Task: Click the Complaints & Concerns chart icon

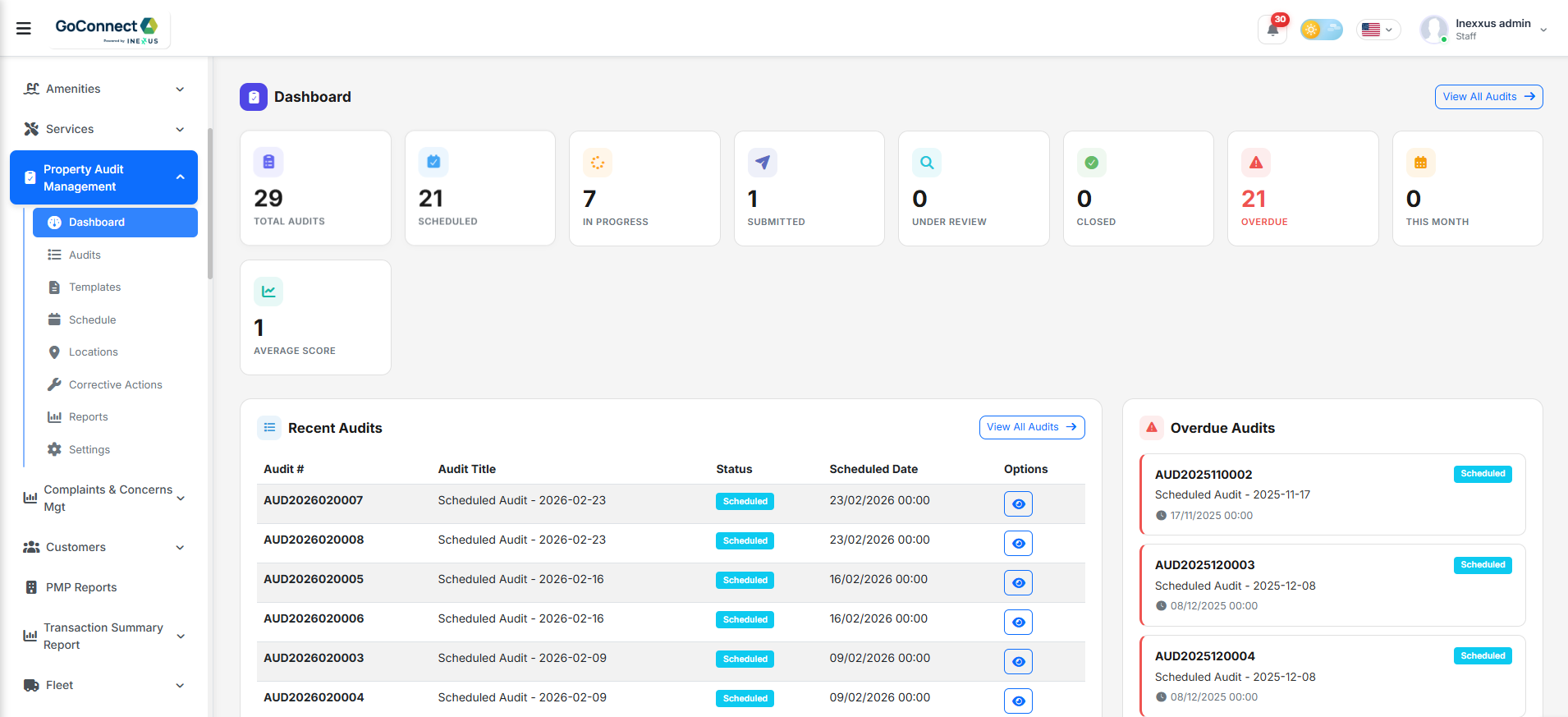Action: pyautogui.click(x=30, y=498)
